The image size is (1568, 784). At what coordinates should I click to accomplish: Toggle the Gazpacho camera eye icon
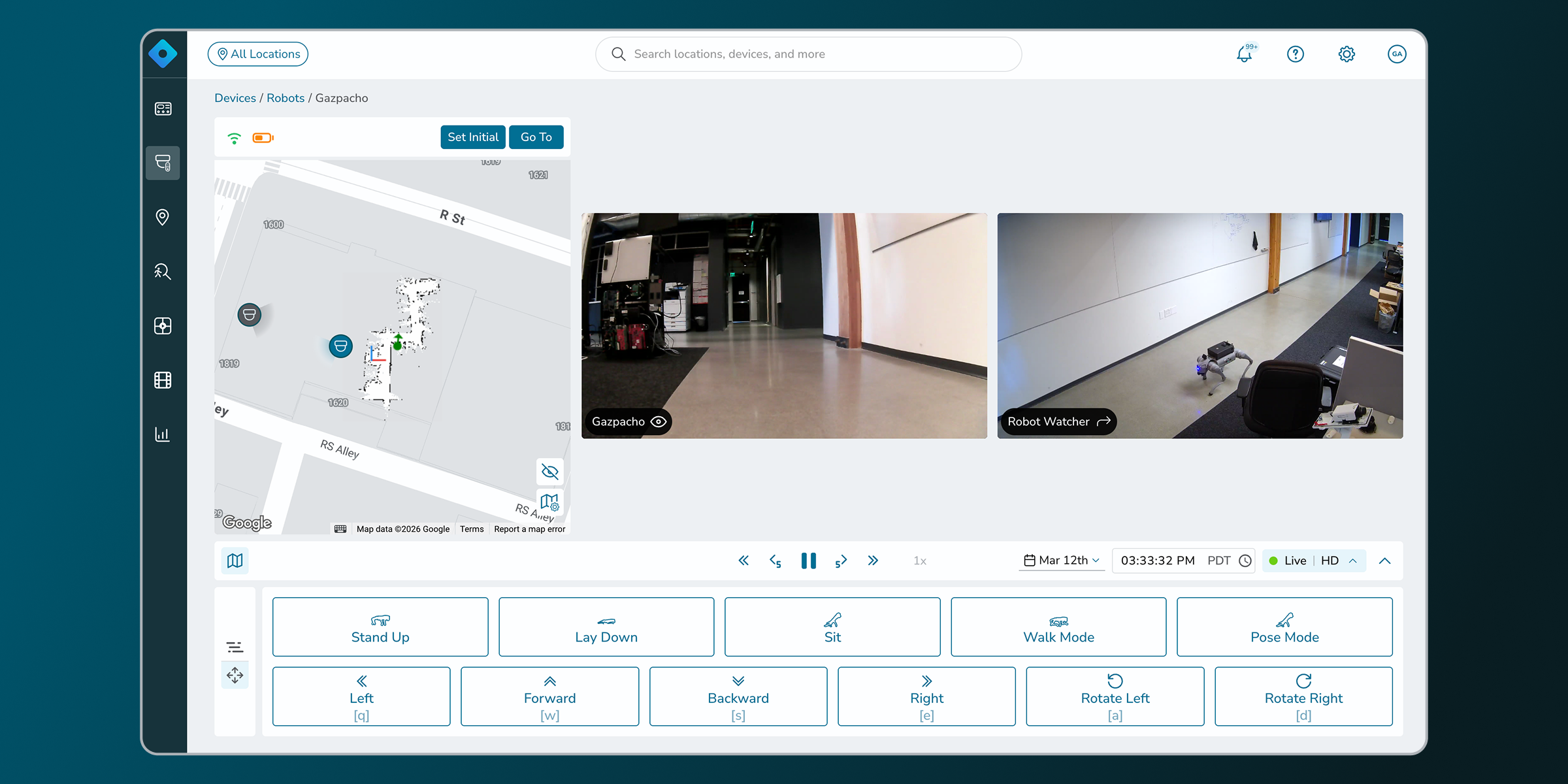coord(657,421)
